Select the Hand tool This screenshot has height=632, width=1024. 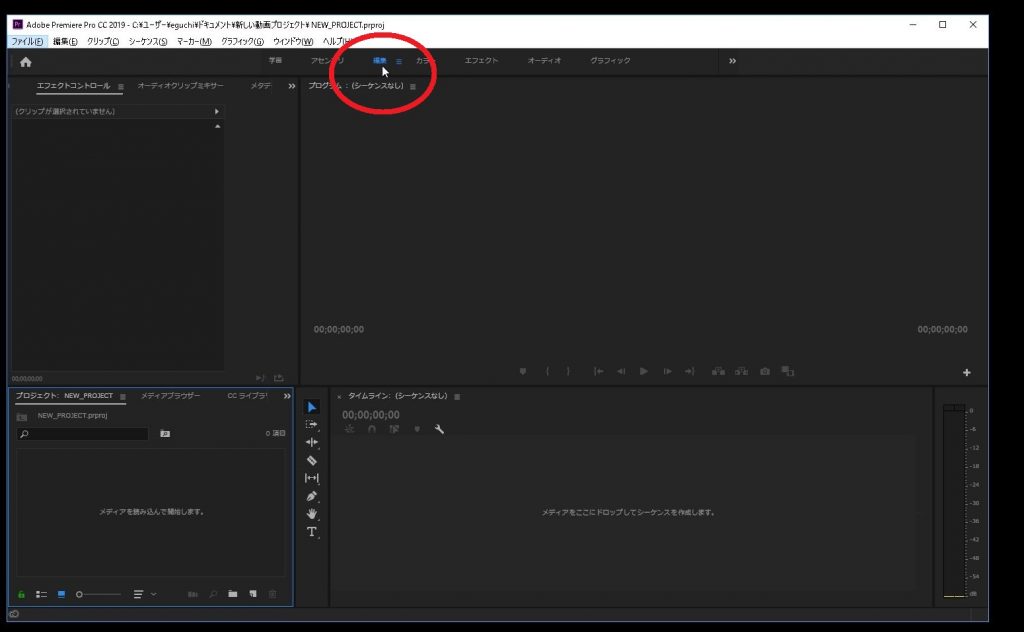[311, 514]
